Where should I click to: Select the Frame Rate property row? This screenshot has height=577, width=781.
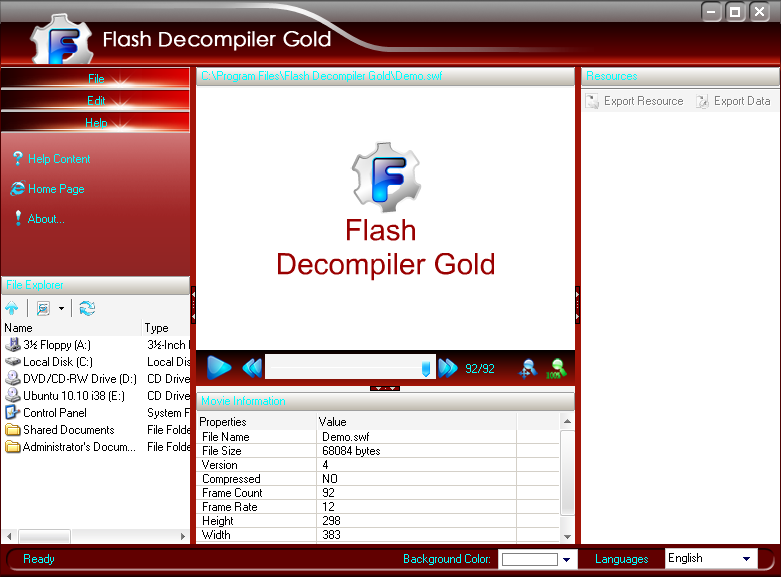(378, 507)
